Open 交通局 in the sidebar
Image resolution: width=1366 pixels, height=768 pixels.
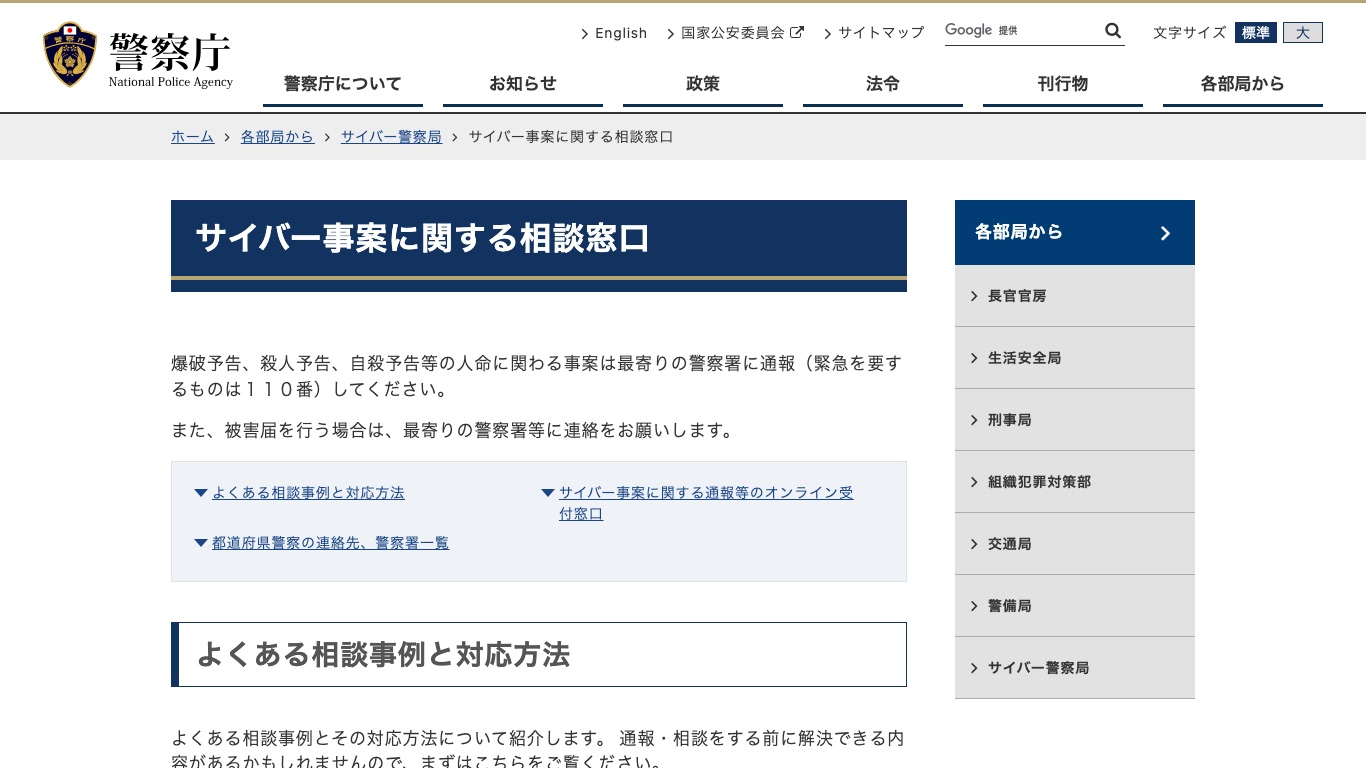click(1075, 544)
